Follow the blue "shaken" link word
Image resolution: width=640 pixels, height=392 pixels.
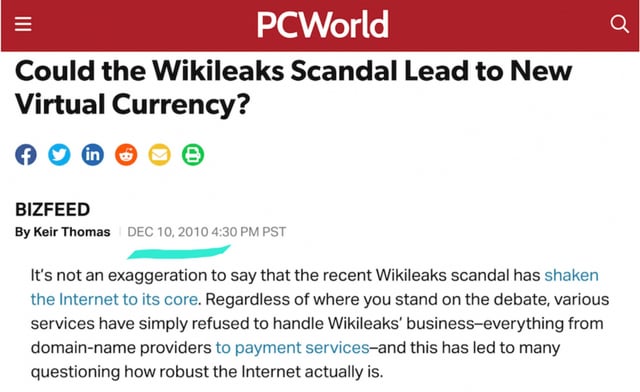tap(571, 275)
